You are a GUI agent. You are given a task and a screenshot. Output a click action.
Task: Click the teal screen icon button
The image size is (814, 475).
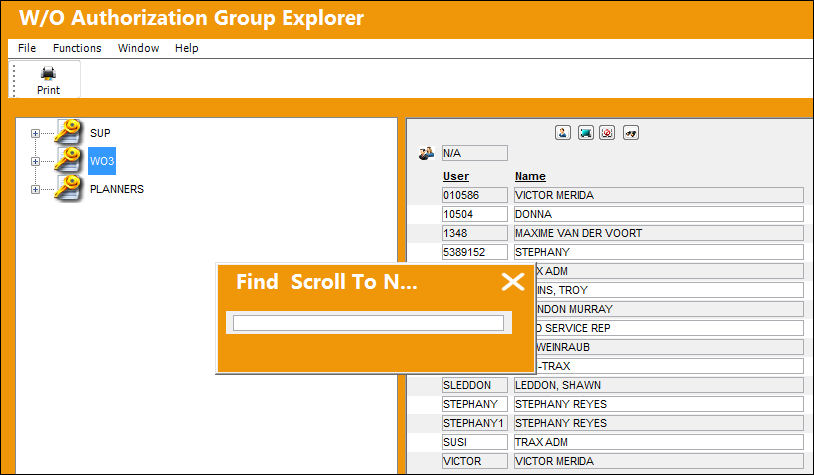click(x=586, y=133)
